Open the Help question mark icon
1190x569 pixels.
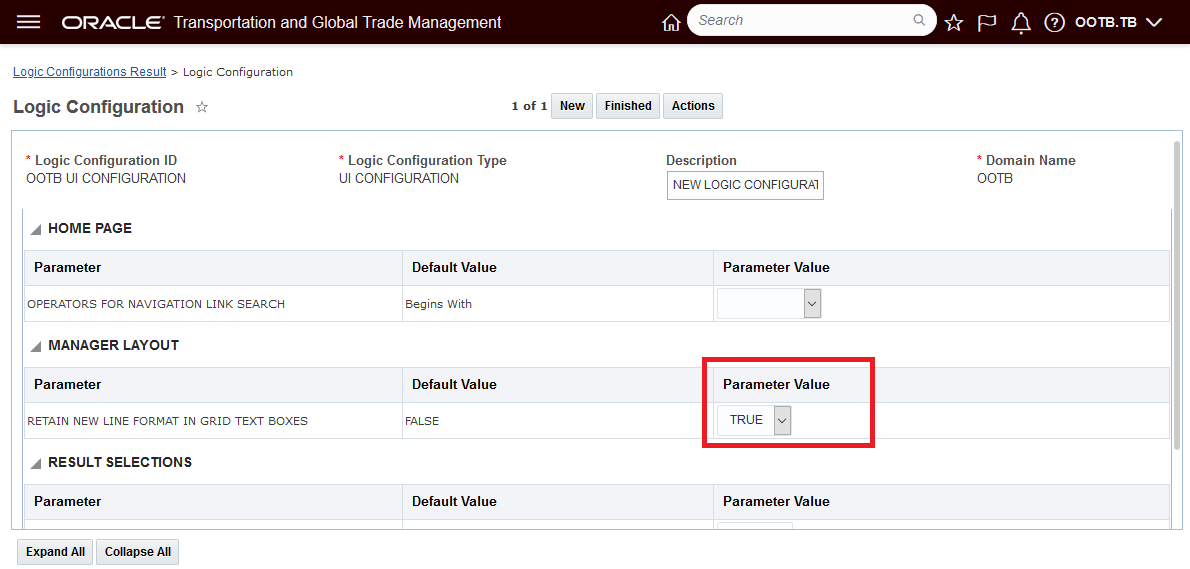[x=1054, y=23]
